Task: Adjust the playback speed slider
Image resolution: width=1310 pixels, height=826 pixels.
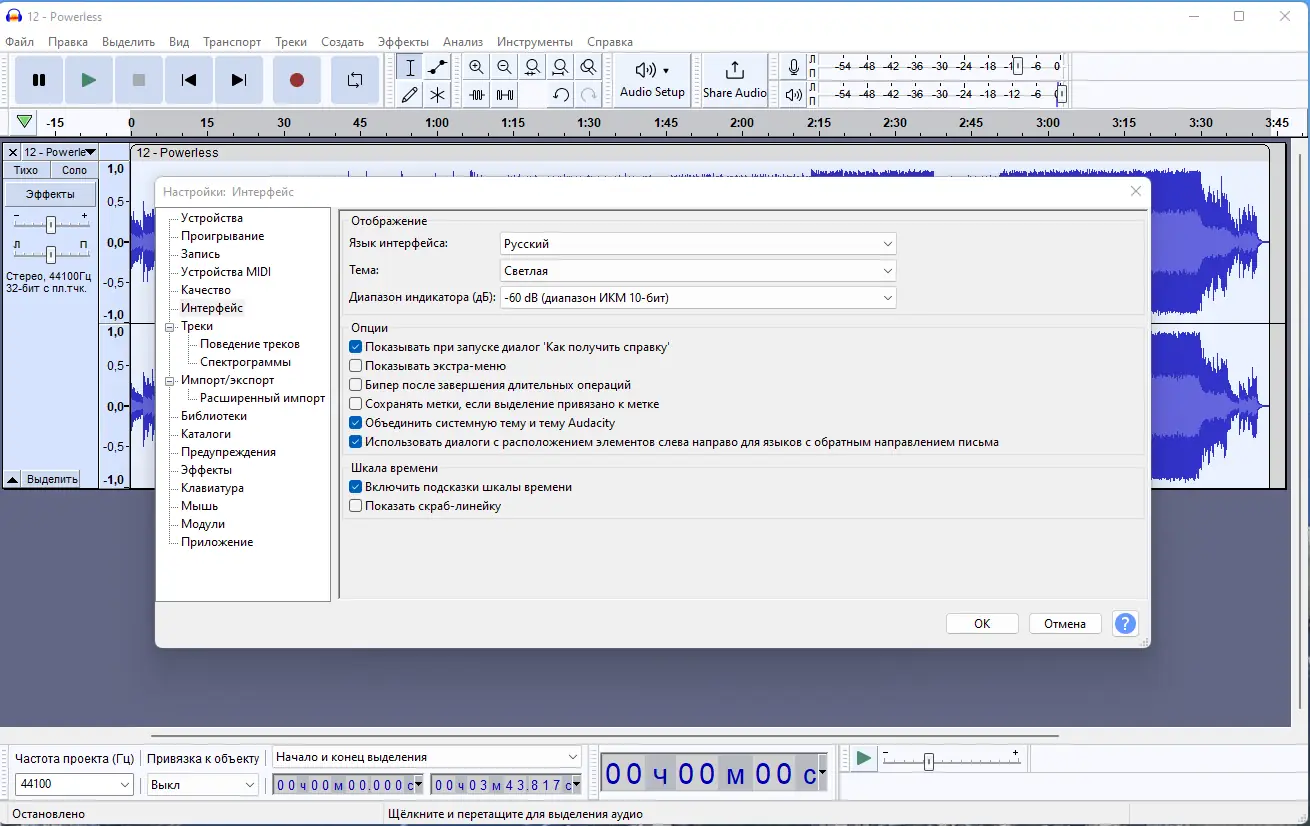Action: coord(929,762)
